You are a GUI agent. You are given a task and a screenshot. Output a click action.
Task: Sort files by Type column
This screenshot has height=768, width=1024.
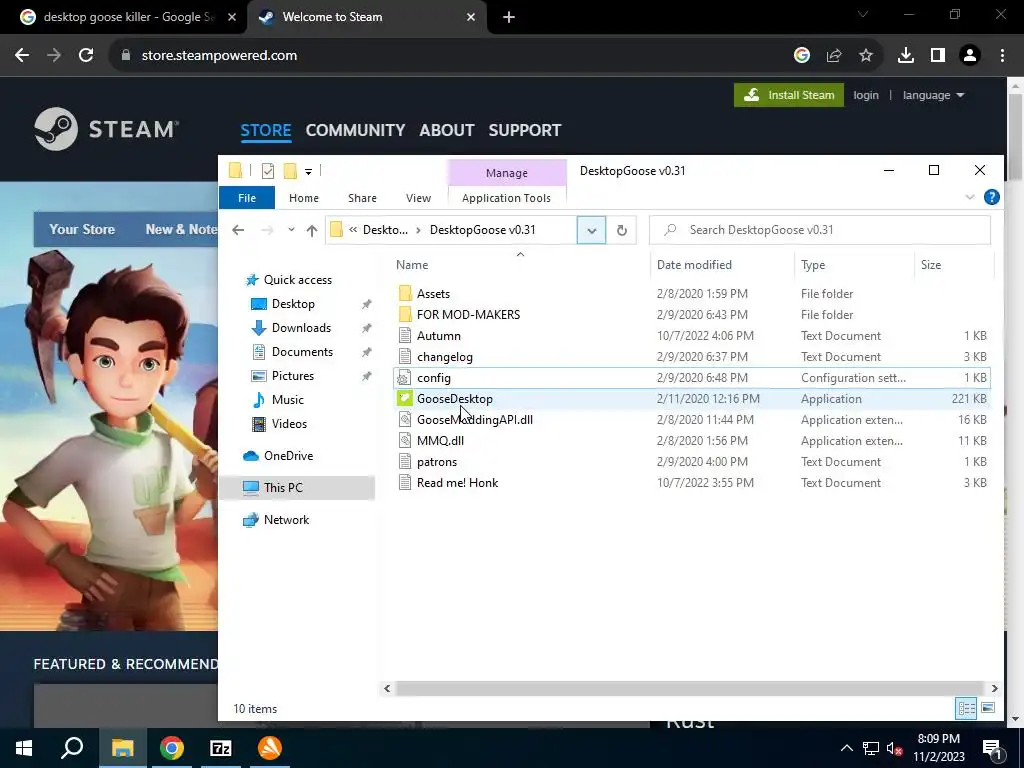click(854, 264)
